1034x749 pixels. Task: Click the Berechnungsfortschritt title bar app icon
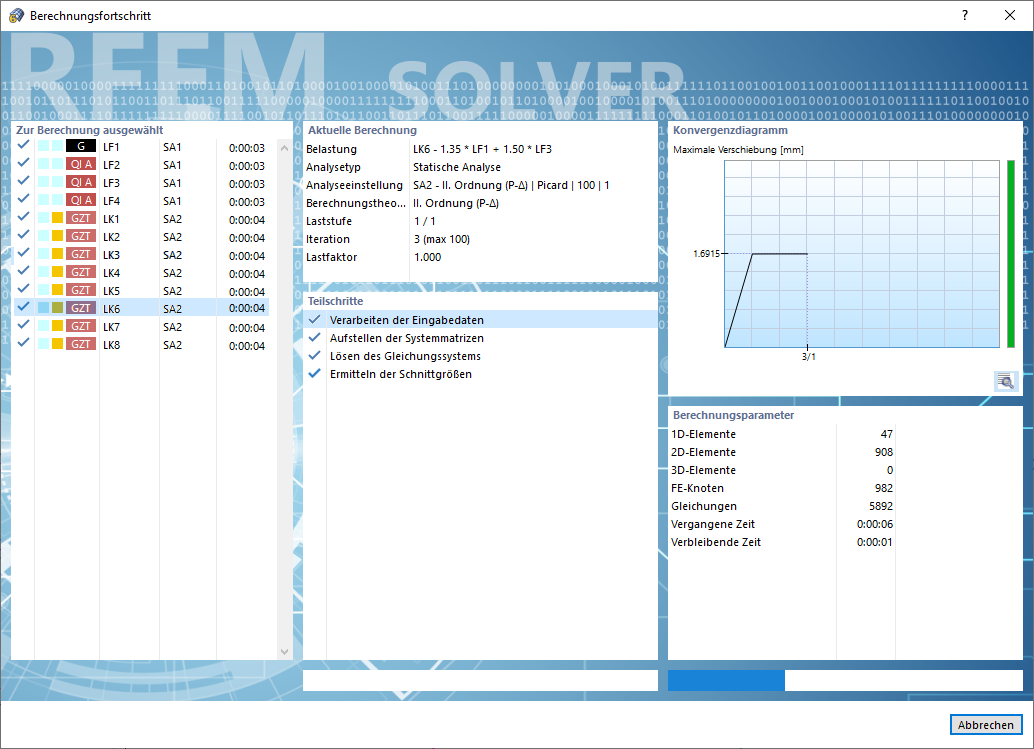16,15
